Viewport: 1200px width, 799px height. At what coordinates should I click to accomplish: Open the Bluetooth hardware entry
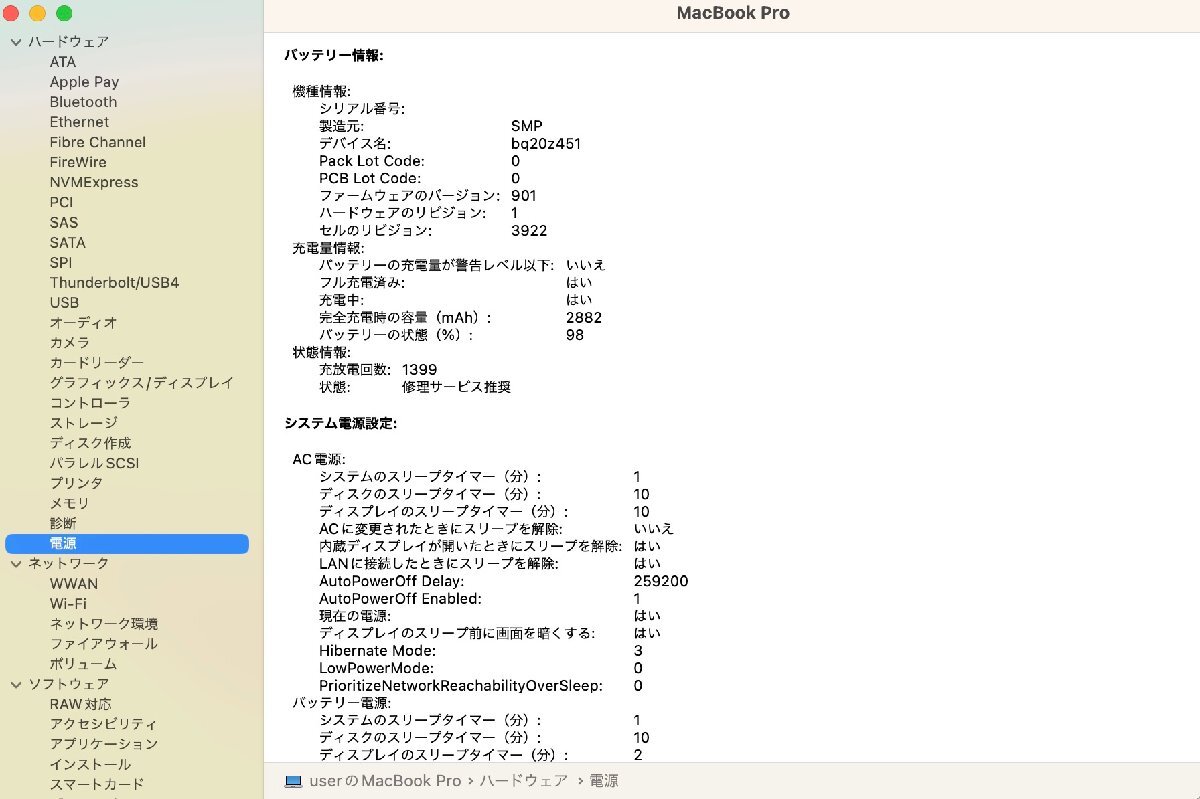(83, 102)
